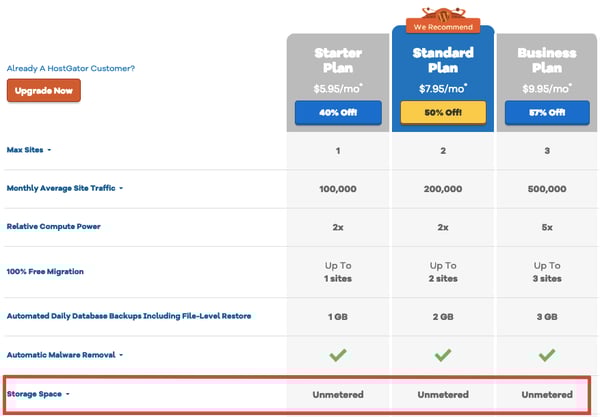Click the Business plan malware removal checkmark

(x=546, y=354)
